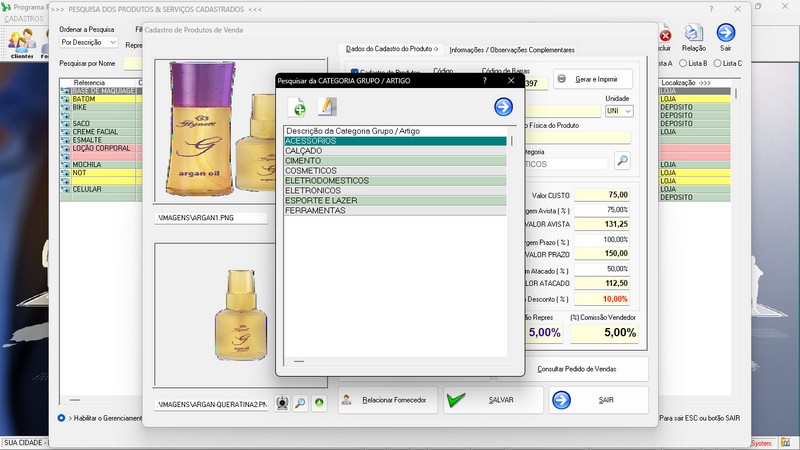
Task: Open the Por Descrição sort dropdown
Action: (x=88, y=43)
